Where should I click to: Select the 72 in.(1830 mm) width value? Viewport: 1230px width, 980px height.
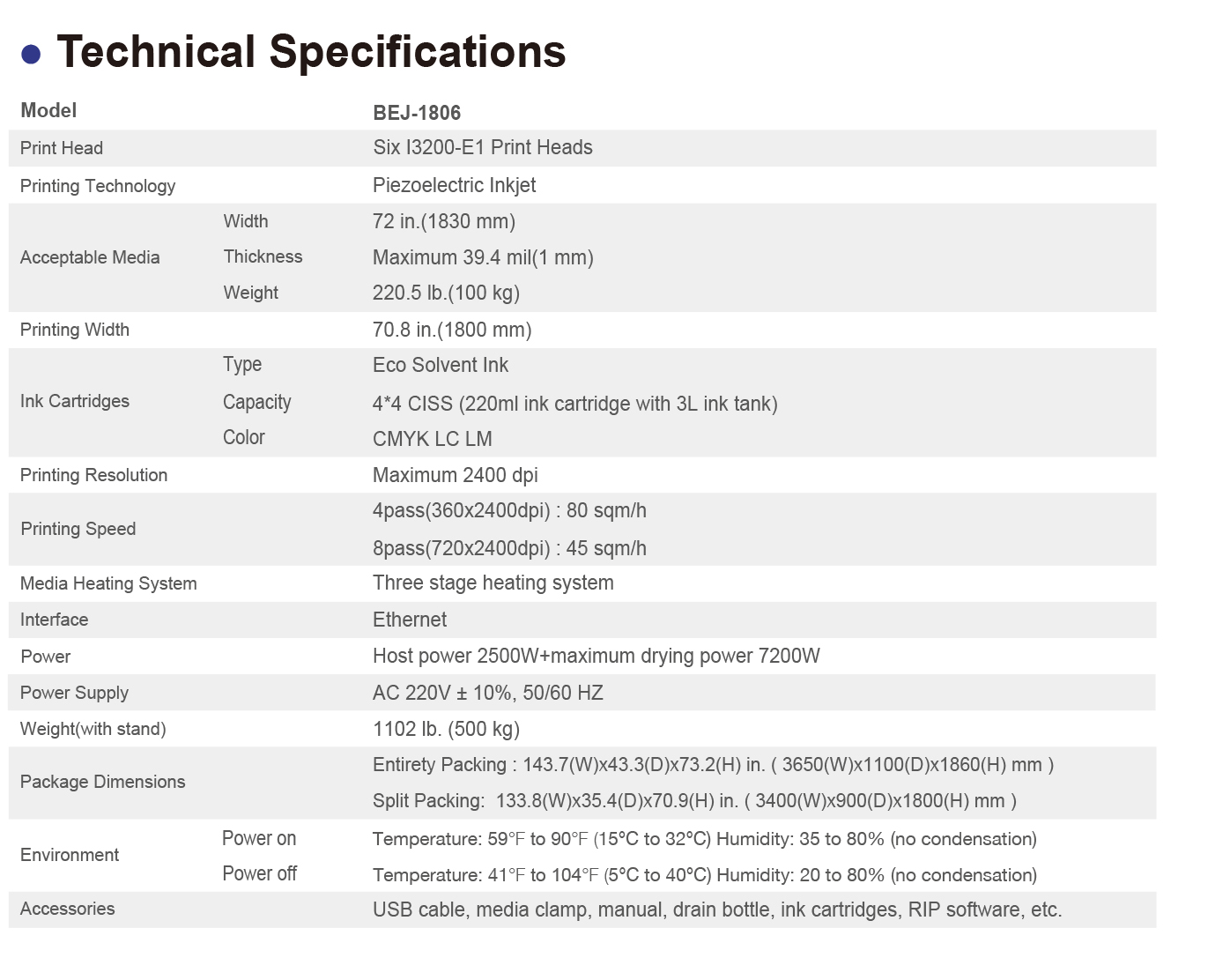tap(444, 221)
